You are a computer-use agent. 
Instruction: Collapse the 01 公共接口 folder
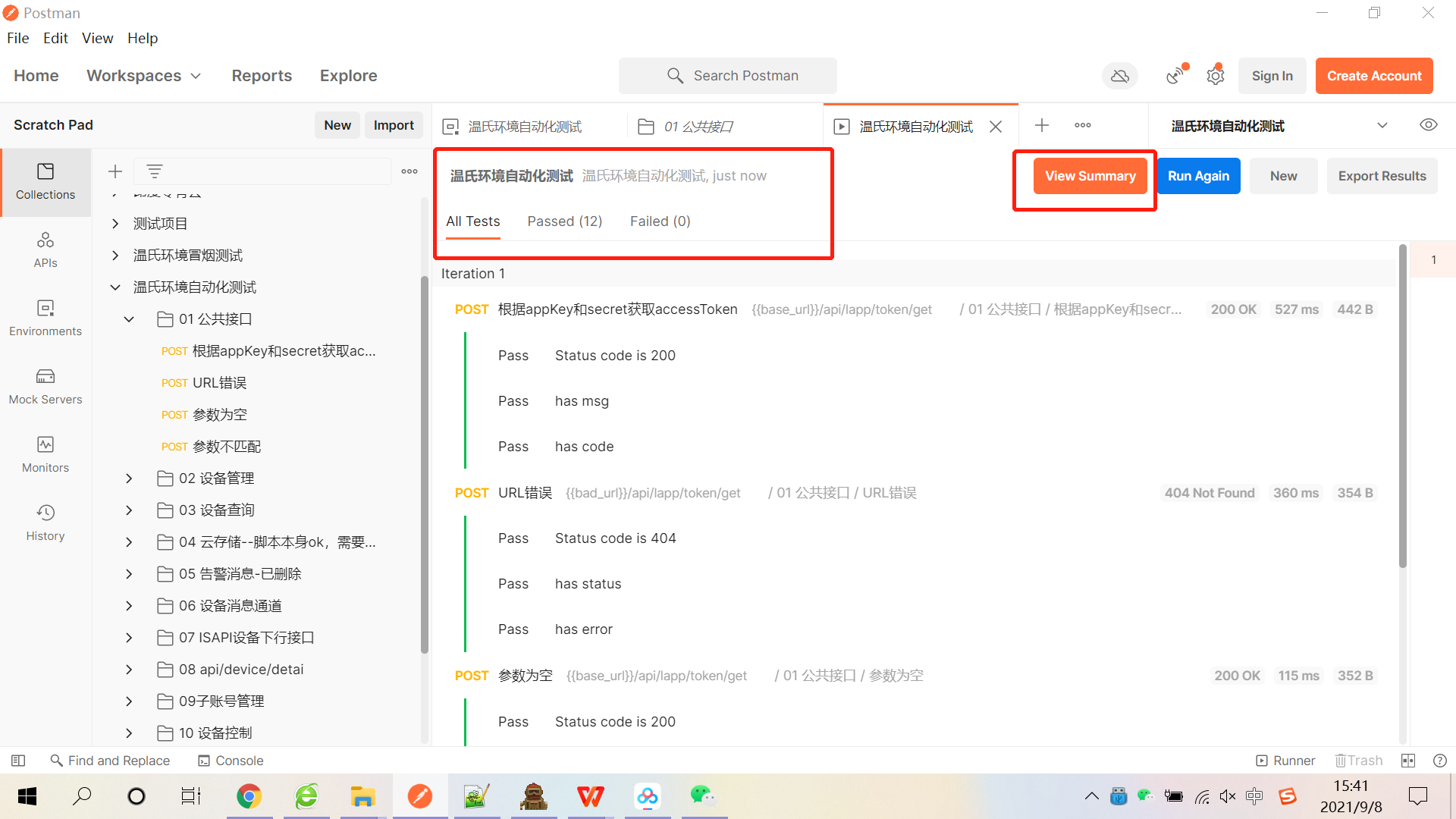click(x=129, y=319)
